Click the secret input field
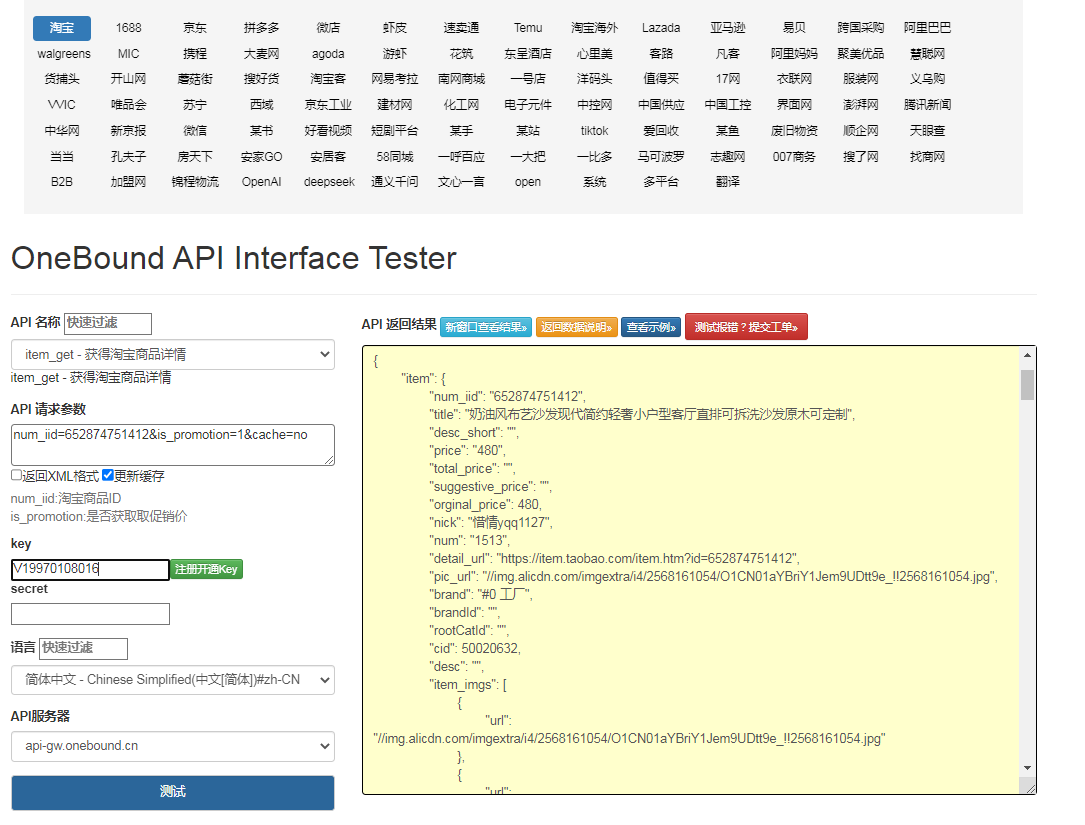The width and height of the screenshot is (1085, 825). [x=91, y=614]
